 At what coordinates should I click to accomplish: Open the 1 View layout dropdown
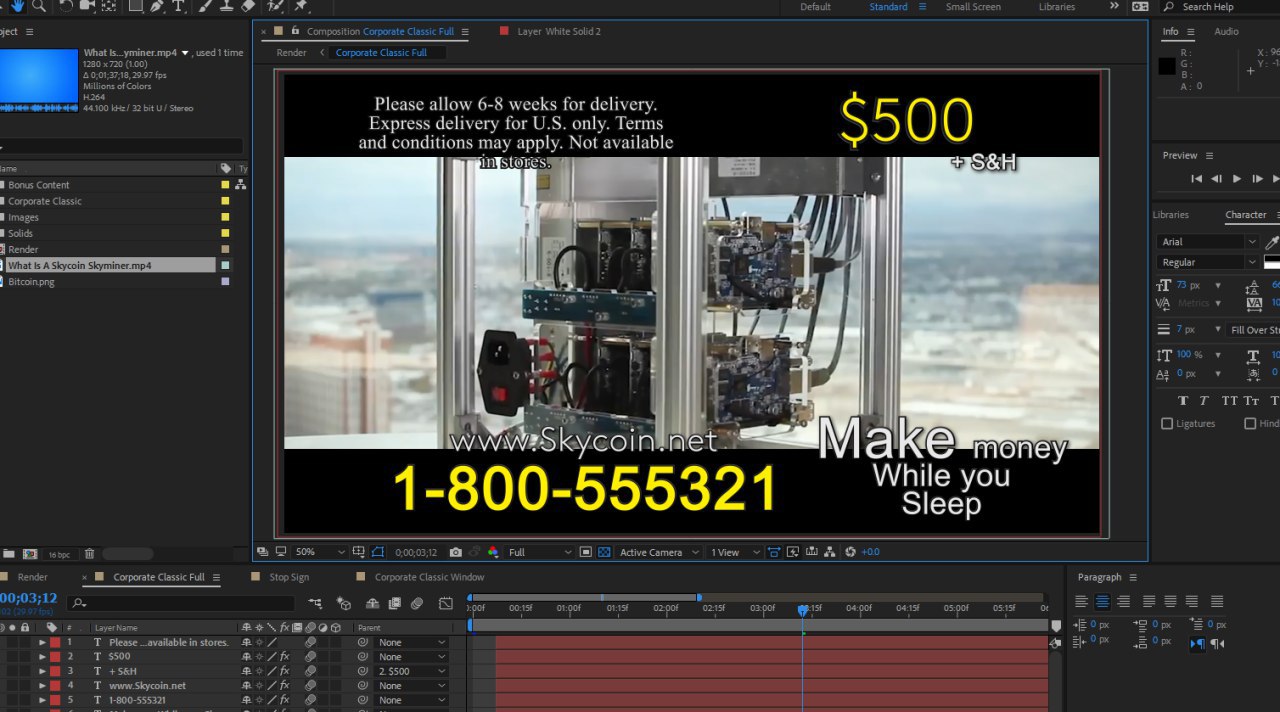[x=735, y=552]
